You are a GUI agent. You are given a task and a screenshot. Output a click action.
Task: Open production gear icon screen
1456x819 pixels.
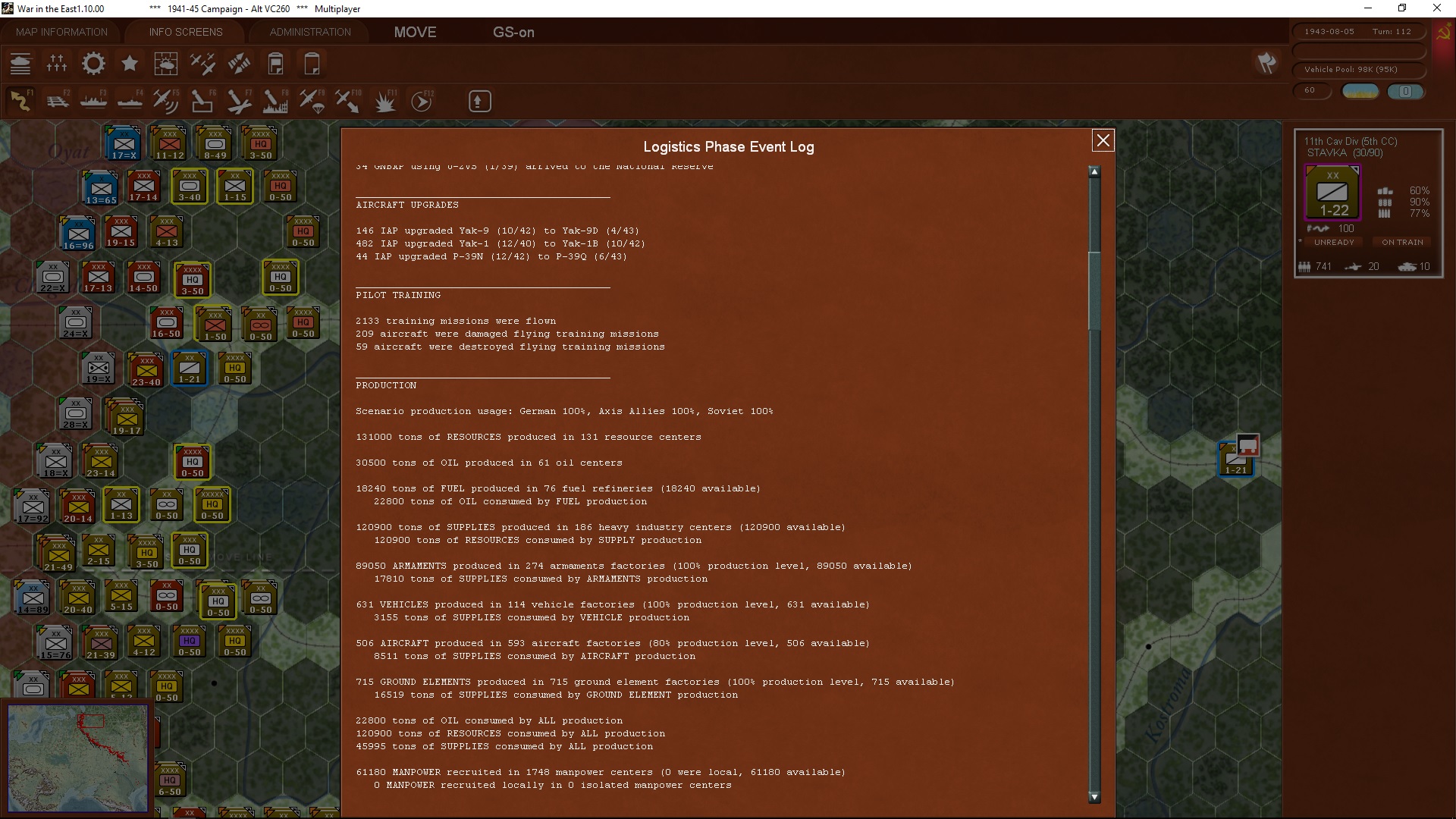click(93, 64)
